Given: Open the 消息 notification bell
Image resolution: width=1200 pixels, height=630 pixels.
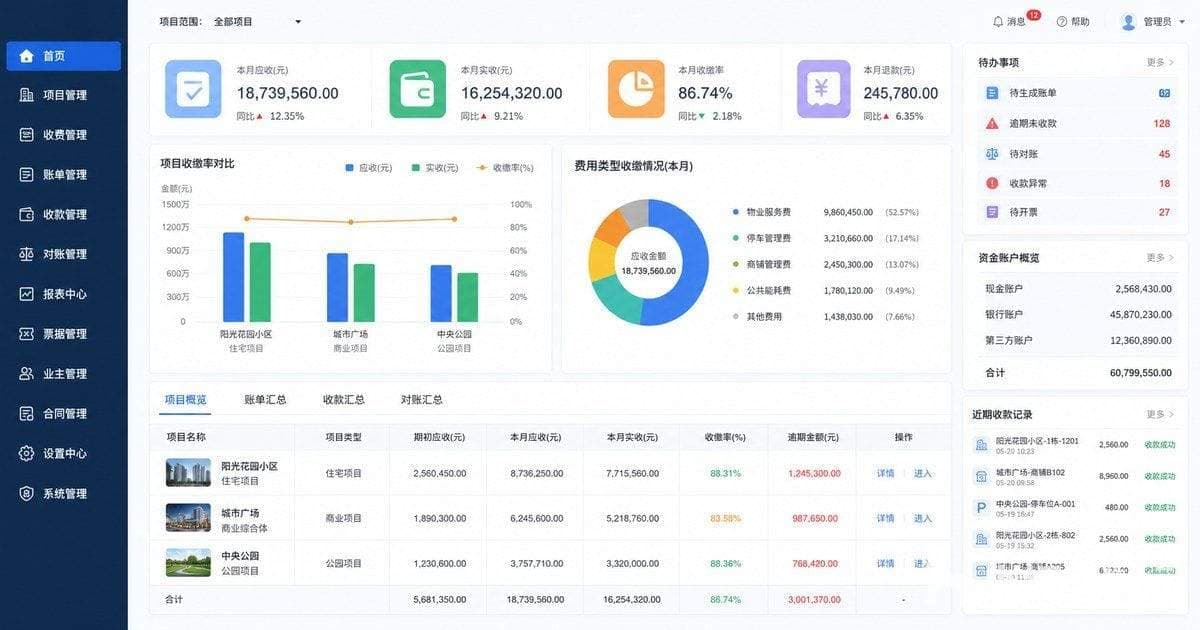Looking at the screenshot, I should coord(998,21).
